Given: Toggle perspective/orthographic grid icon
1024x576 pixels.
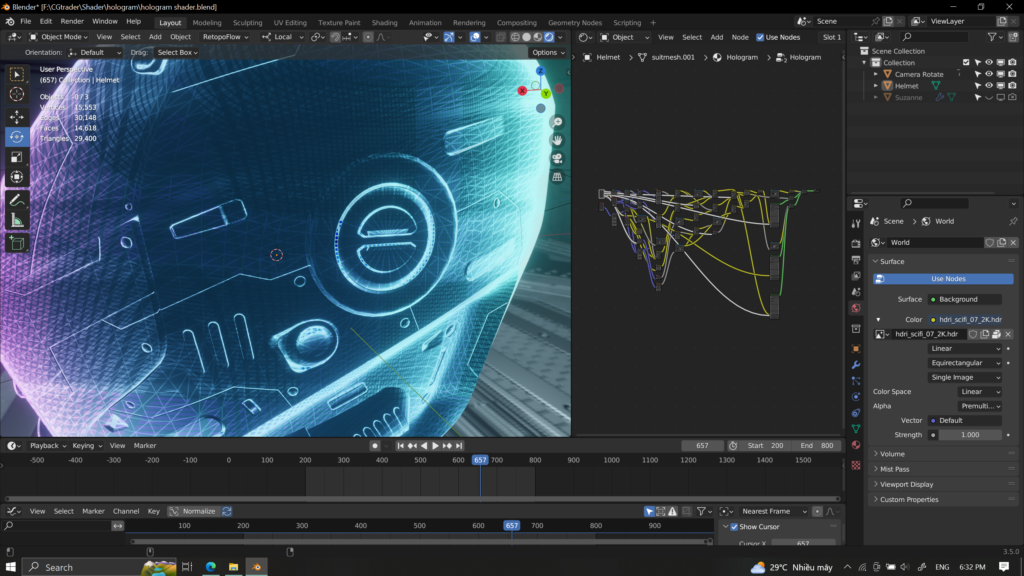Looking at the screenshot, I should [x=557, y=177].
